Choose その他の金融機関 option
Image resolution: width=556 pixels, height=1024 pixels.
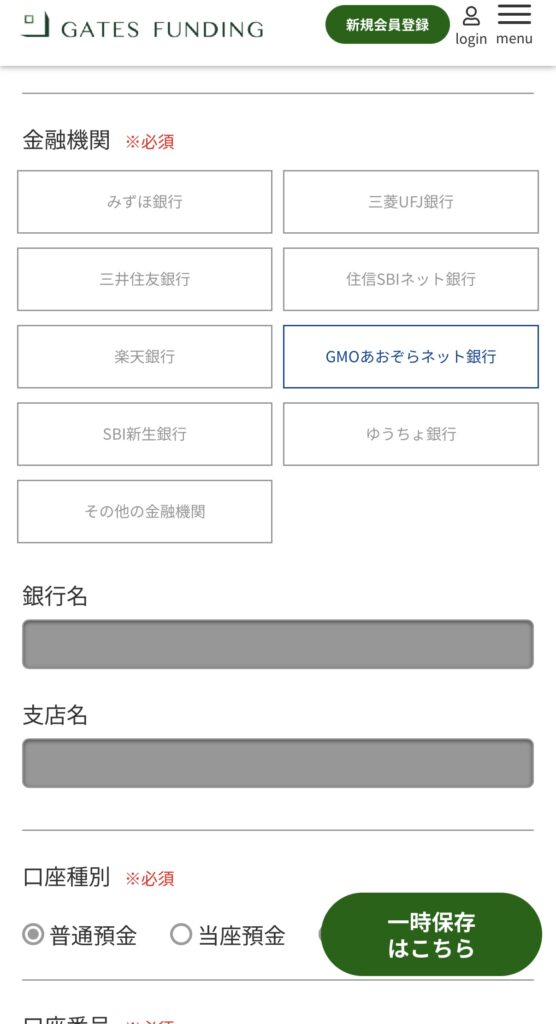(144, 511)
